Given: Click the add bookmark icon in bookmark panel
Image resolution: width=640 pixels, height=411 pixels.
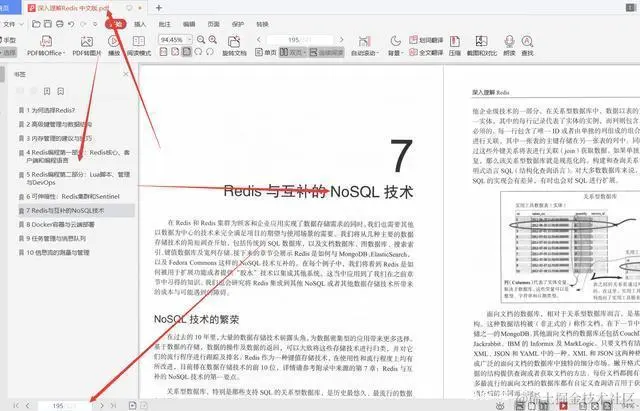Looking at the screenshot, I should coord(47,91).
